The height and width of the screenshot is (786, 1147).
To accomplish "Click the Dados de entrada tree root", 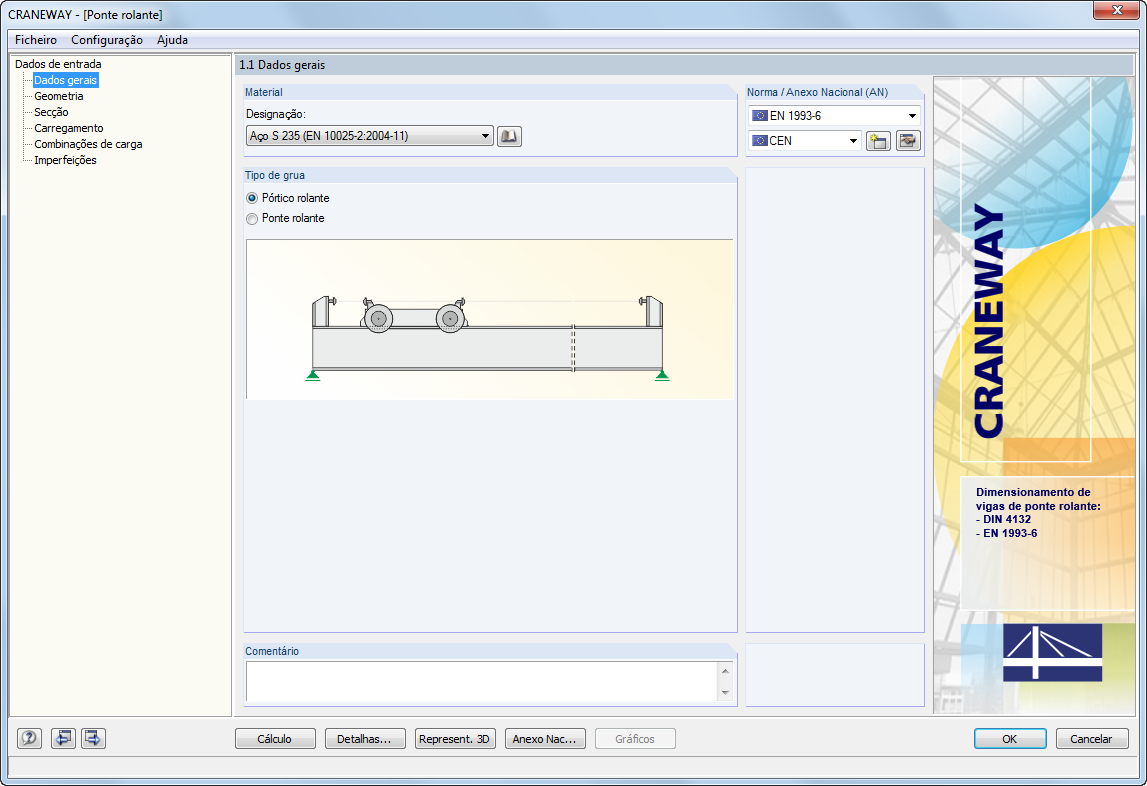I will (x=58, y=64).
